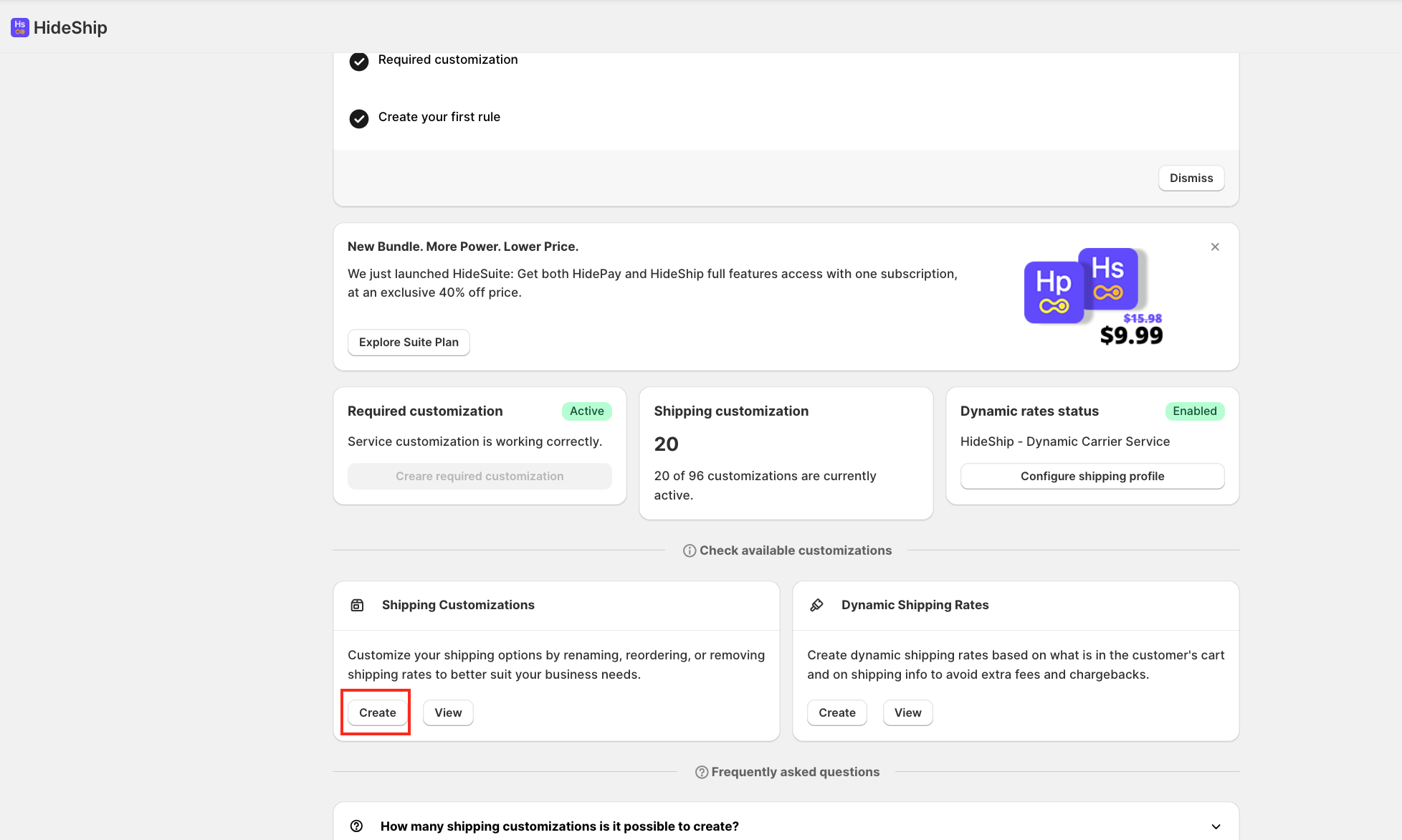This screenshot has height=840, width=1402.
Task: Click Configure shipping profile button
Action: click(1092, 476)
